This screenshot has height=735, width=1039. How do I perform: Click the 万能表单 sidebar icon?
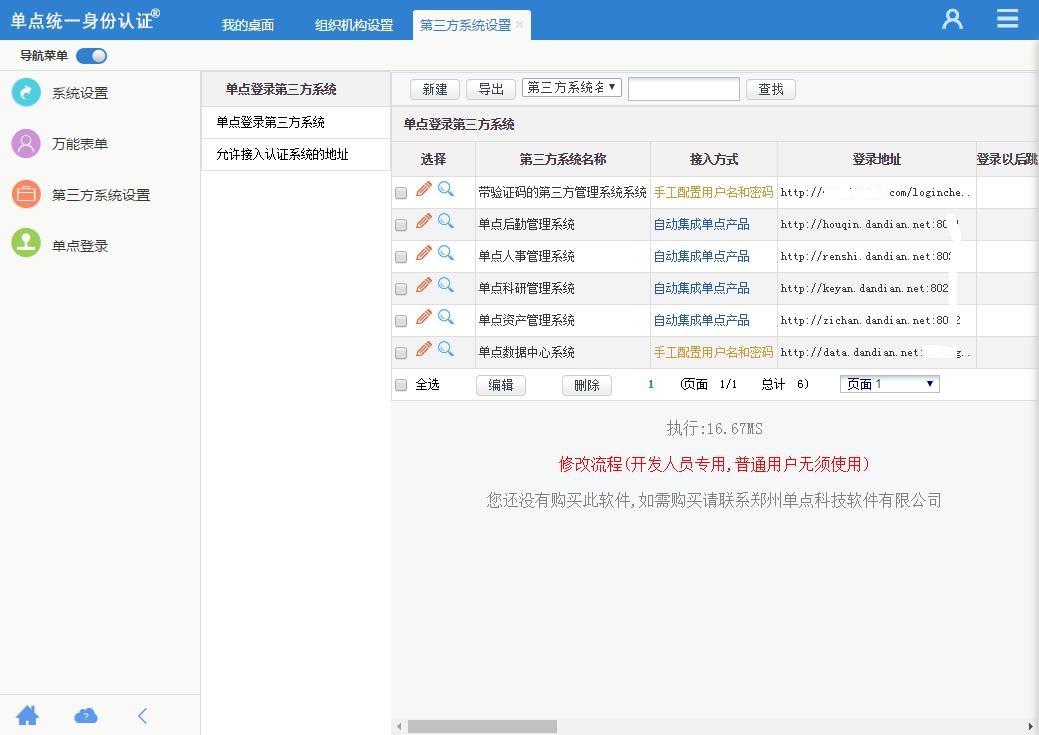27,143
